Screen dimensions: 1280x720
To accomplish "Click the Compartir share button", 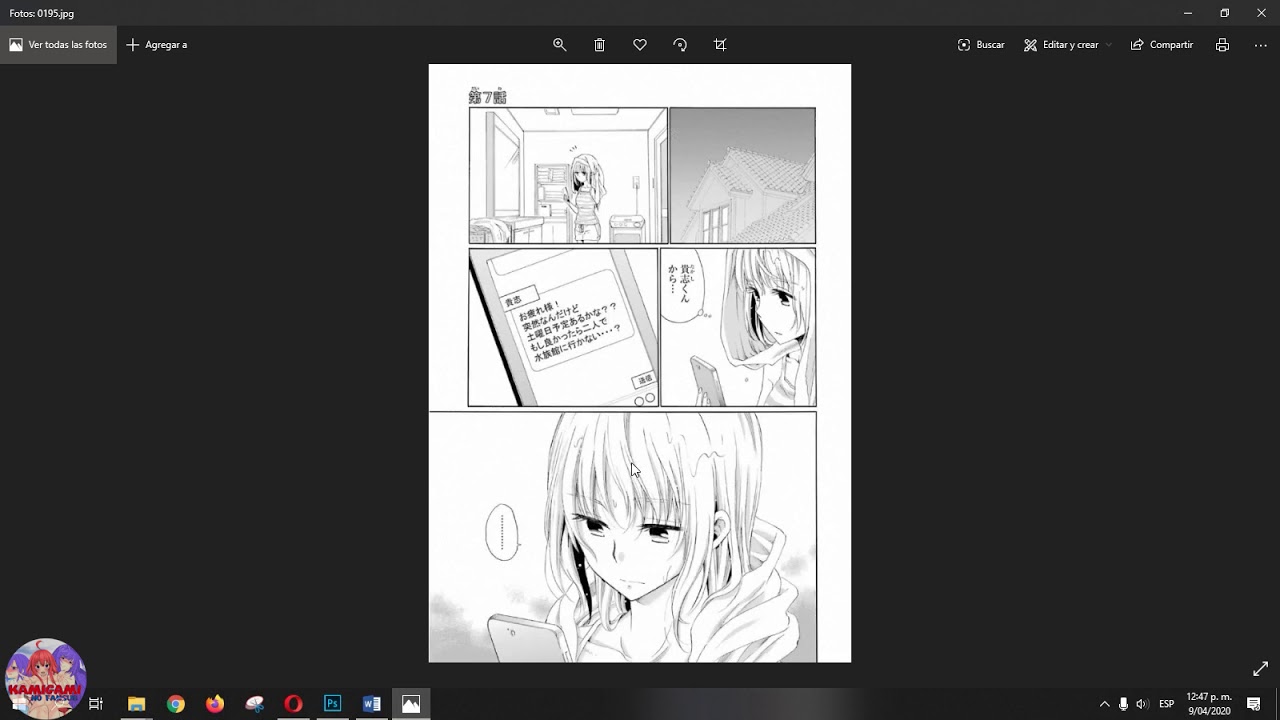I will point(1162,45).
